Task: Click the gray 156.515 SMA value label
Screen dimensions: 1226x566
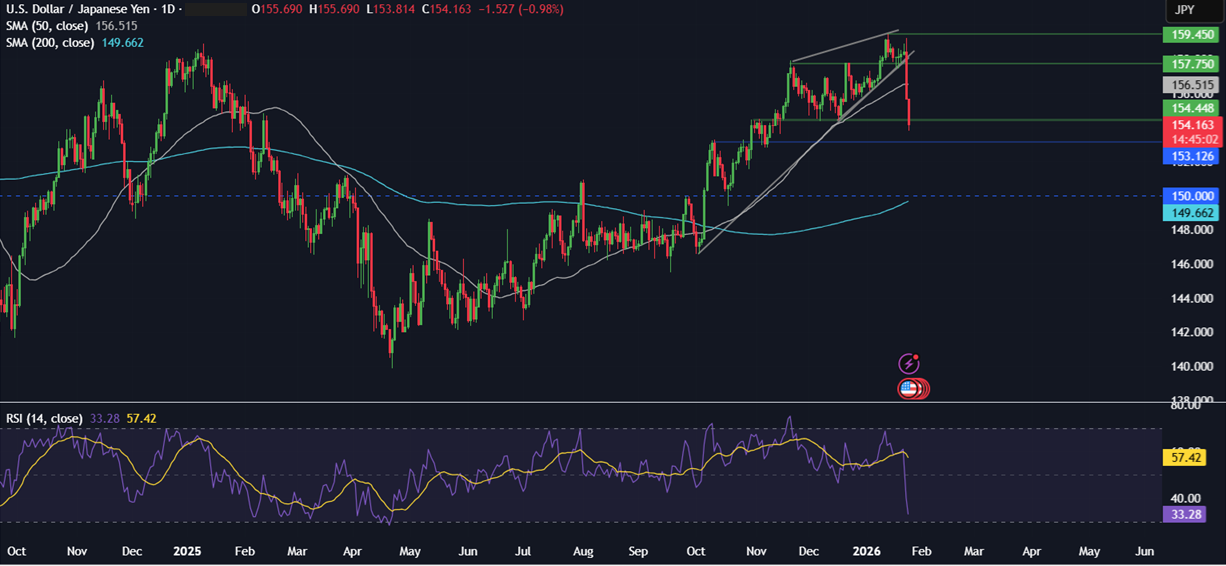Action: 1187,86
